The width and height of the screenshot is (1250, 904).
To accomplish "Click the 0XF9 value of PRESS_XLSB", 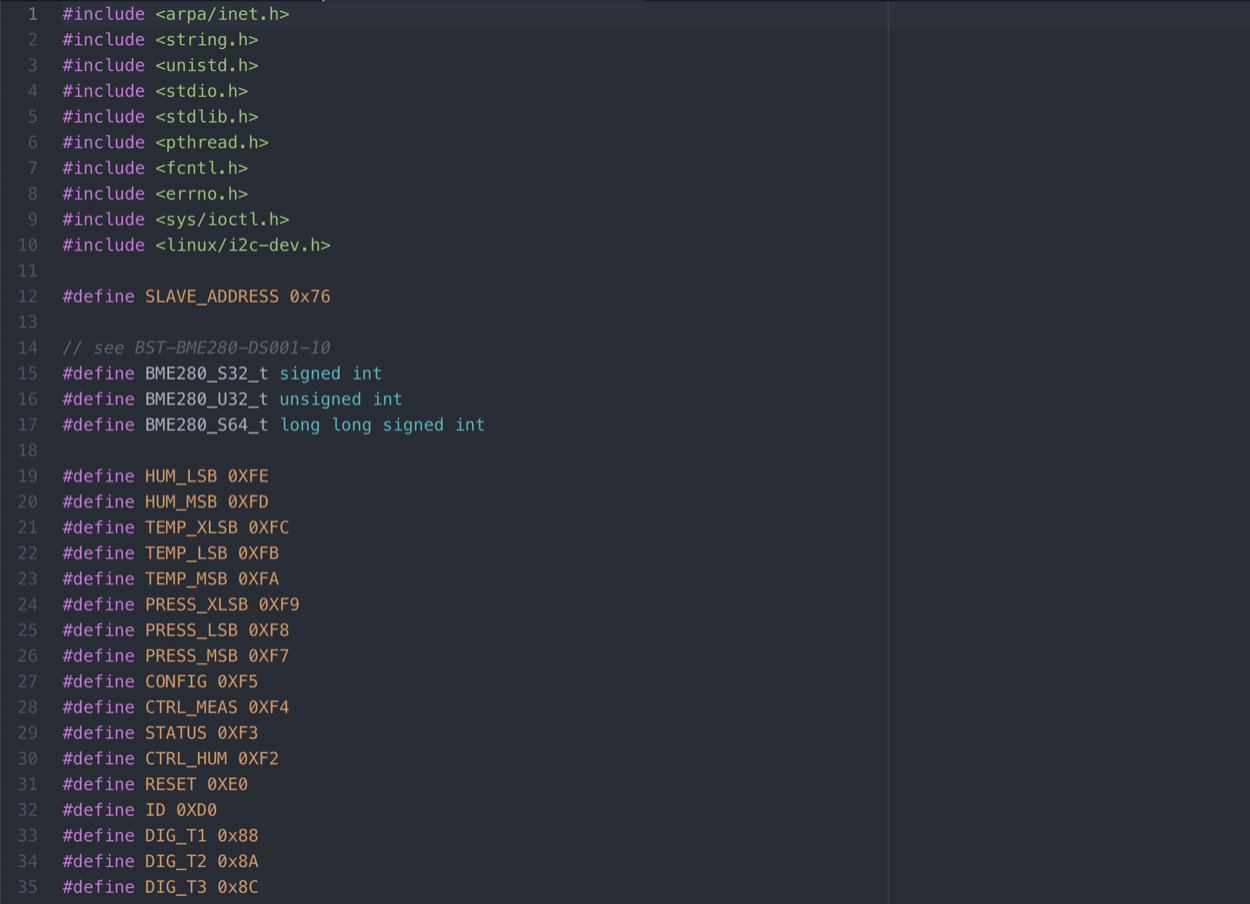I will 279,604.
